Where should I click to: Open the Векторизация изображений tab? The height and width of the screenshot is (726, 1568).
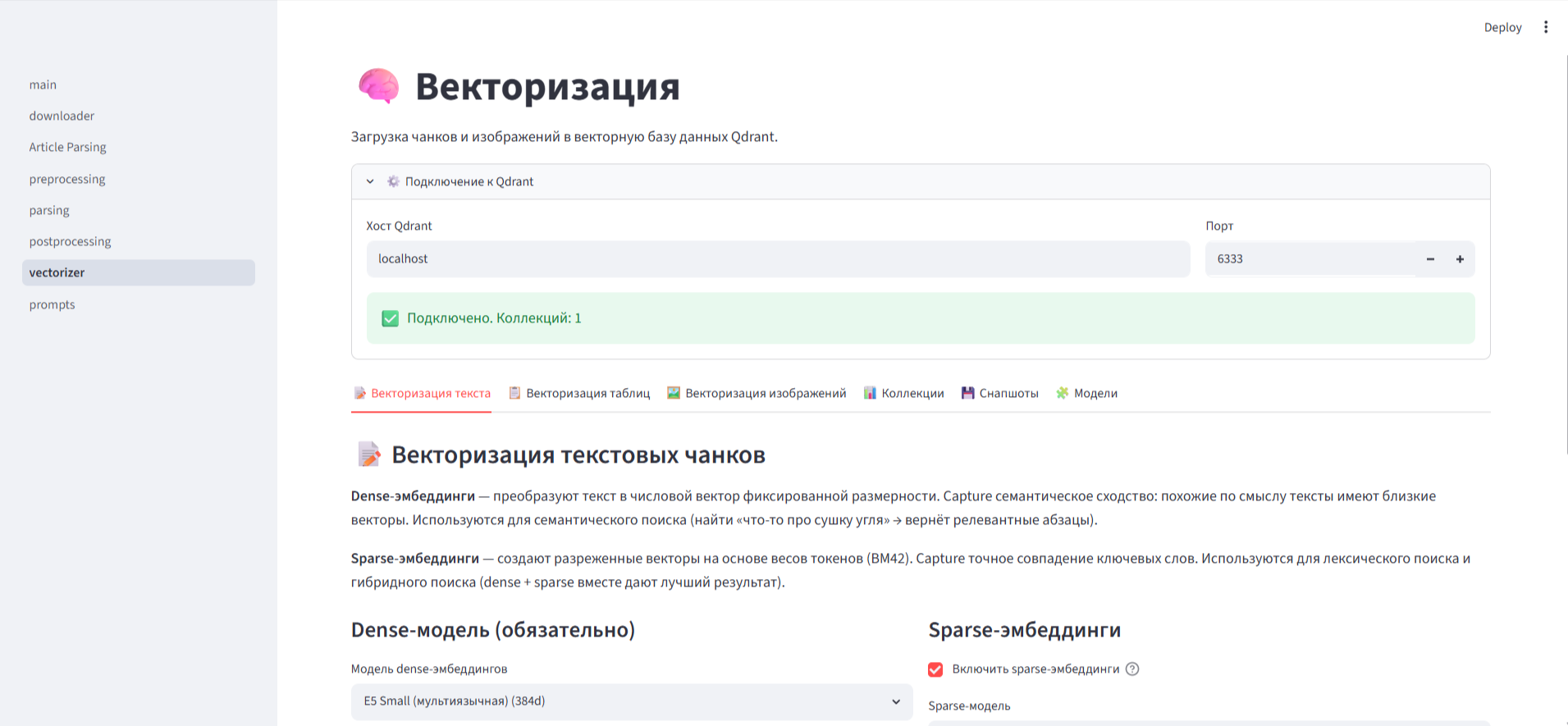pyautogui.click(x=757, y=393)
